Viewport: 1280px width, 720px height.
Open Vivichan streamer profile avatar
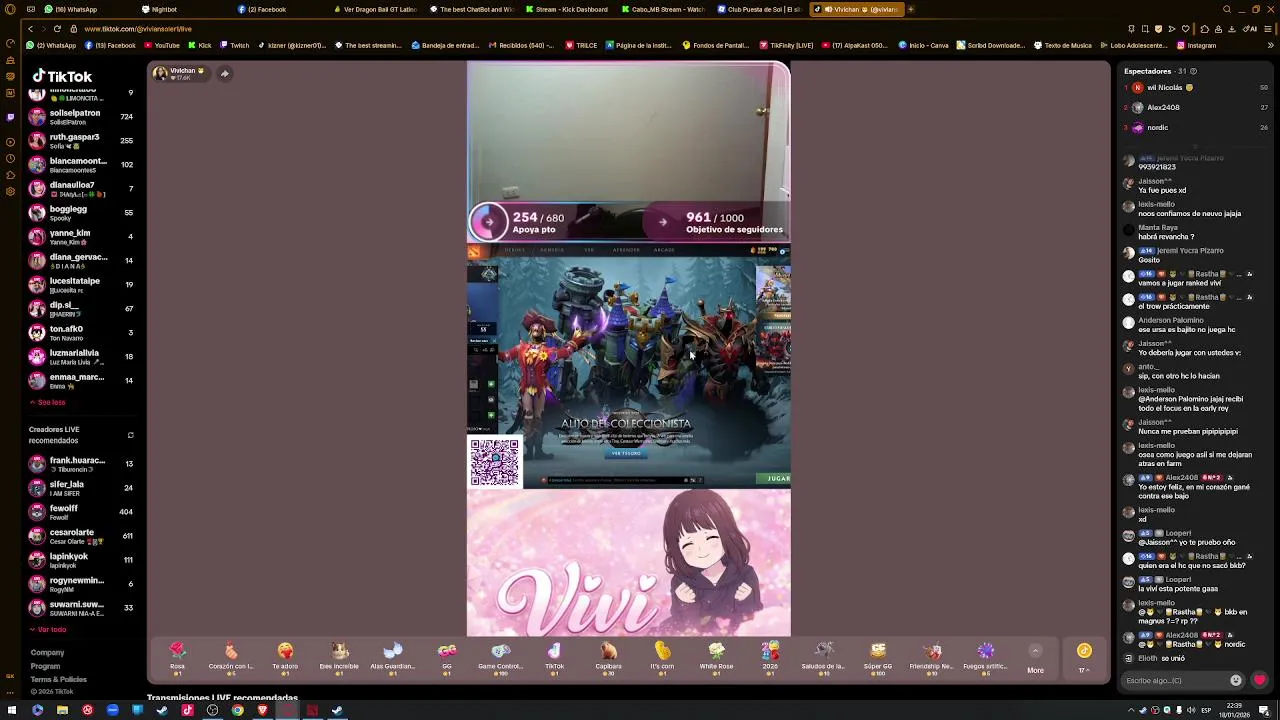[x=160, y=73]
